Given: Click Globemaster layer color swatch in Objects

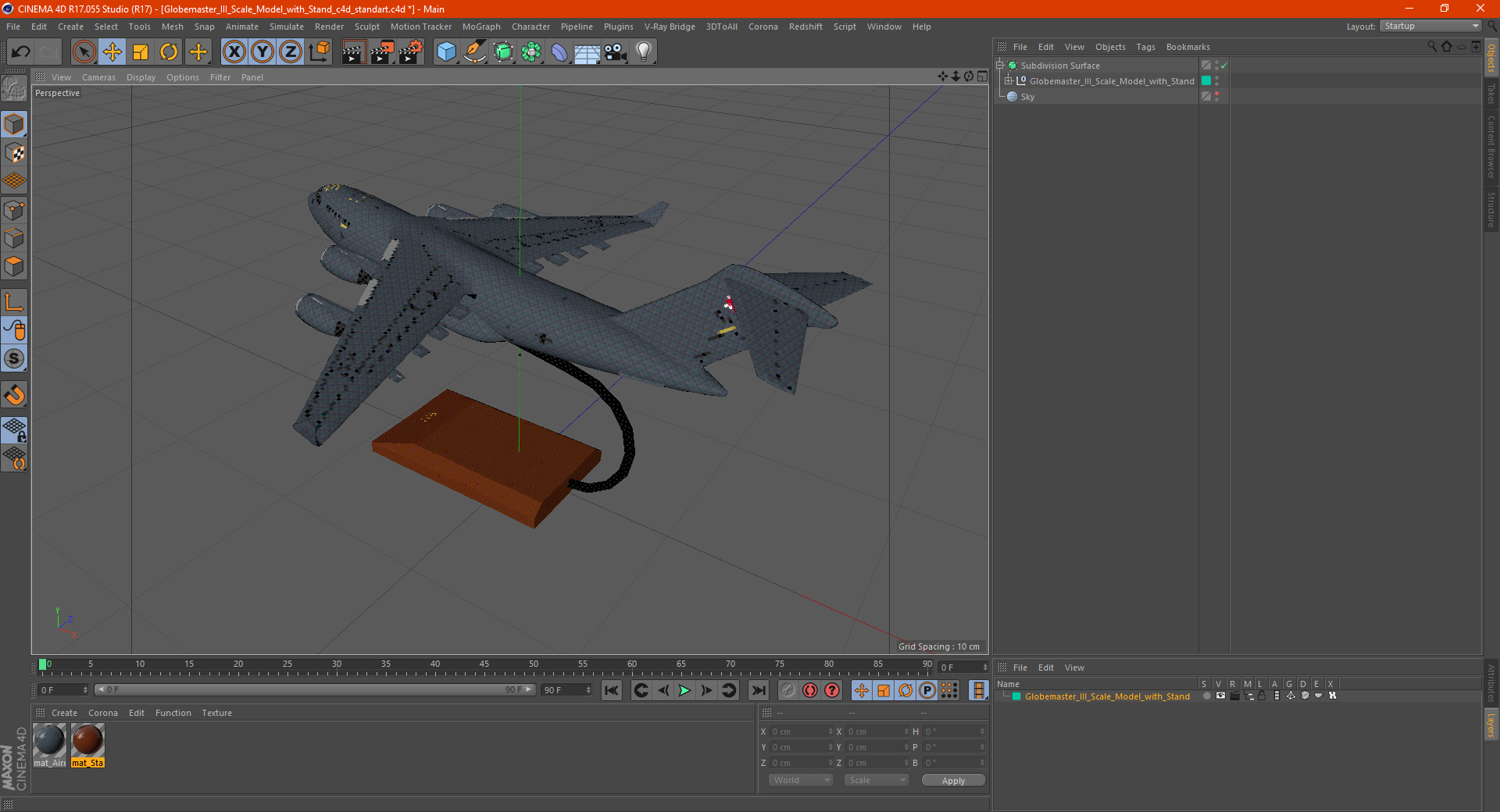Looking at the screenshot, I should [x=1206, y=81].
